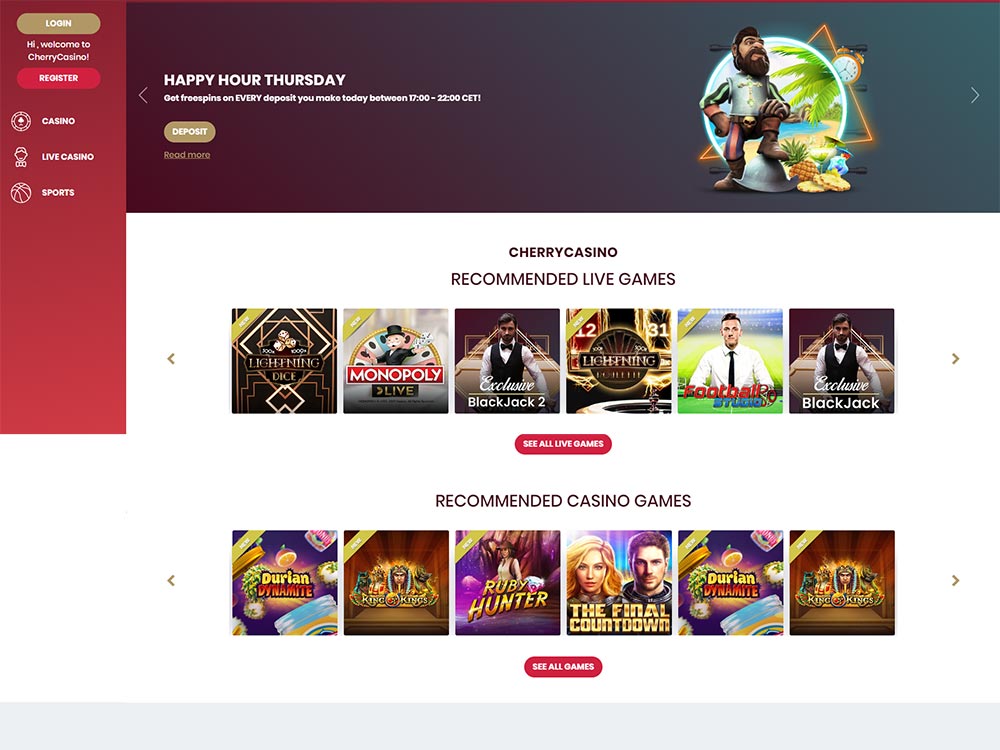Open the Live Casino menu item
Screen dimensions: 1000x750
[68, 157]
